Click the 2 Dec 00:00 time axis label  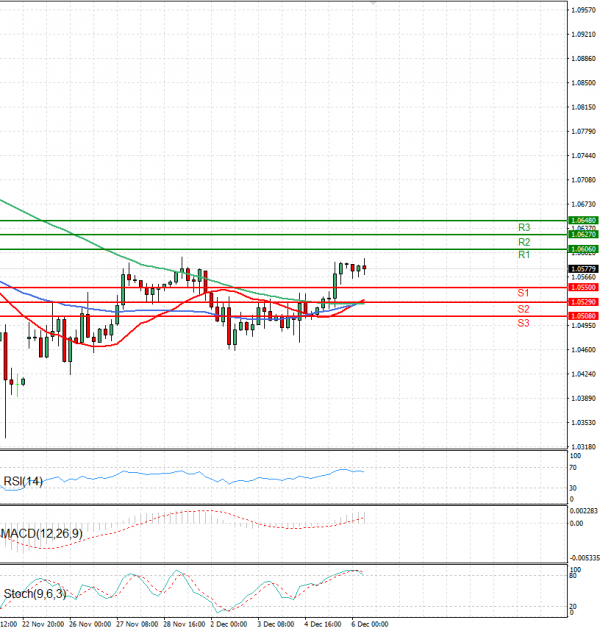(229, 623)
